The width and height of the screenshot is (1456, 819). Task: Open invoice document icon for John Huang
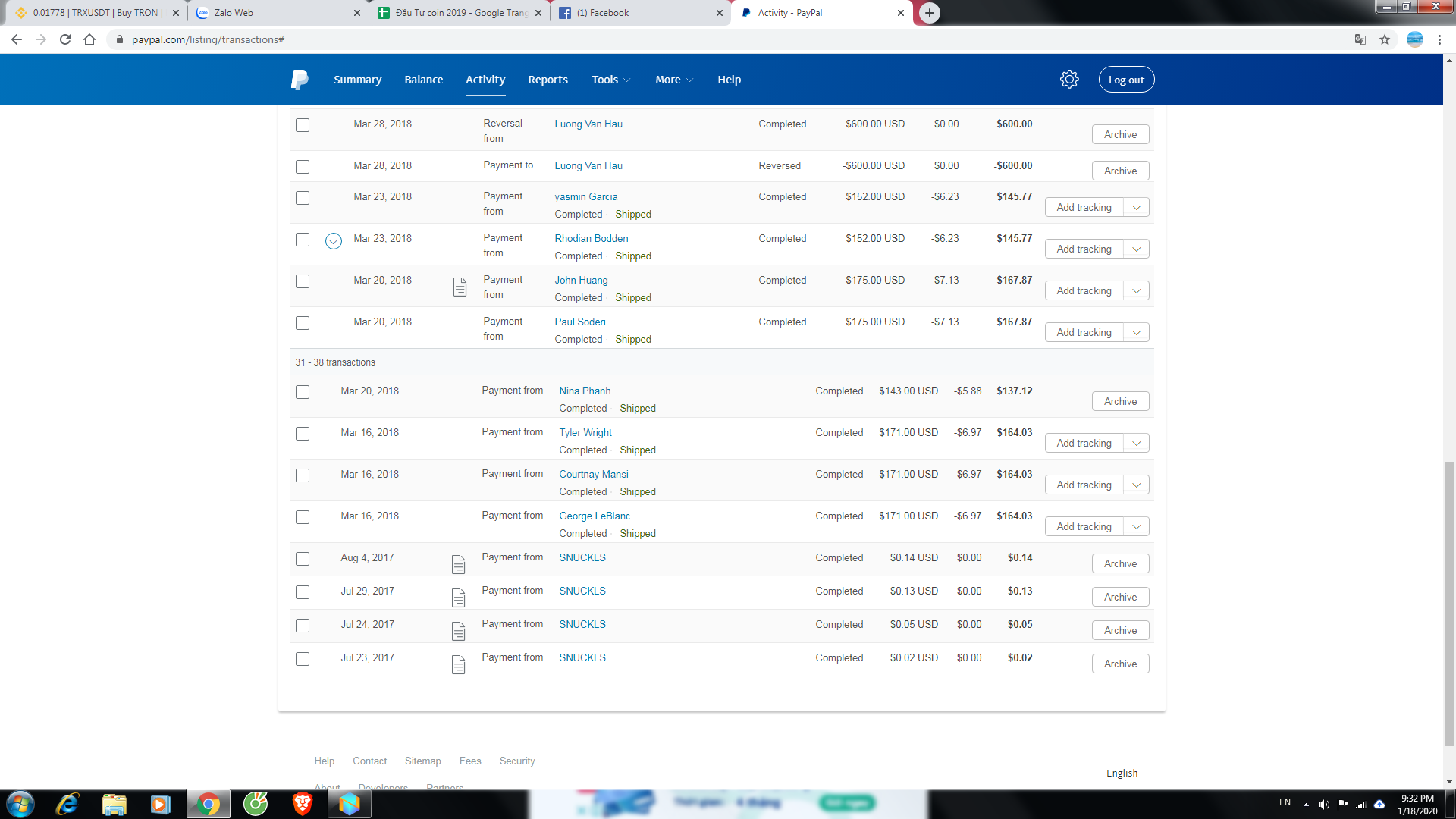pos(460,287)
